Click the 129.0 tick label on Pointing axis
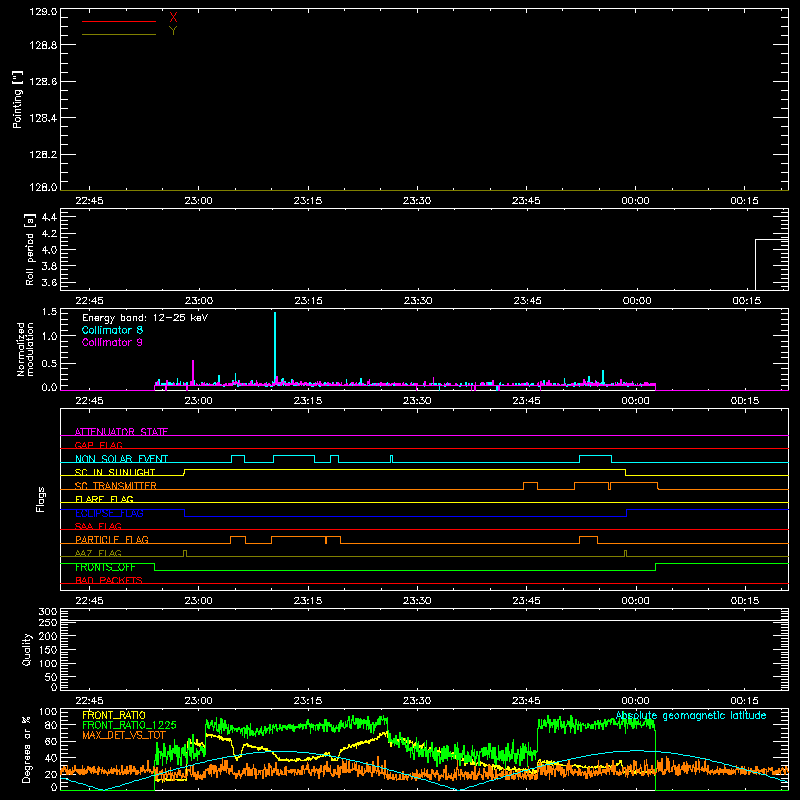The width and height of the screenshot is (800, 800). click(43, 12)
